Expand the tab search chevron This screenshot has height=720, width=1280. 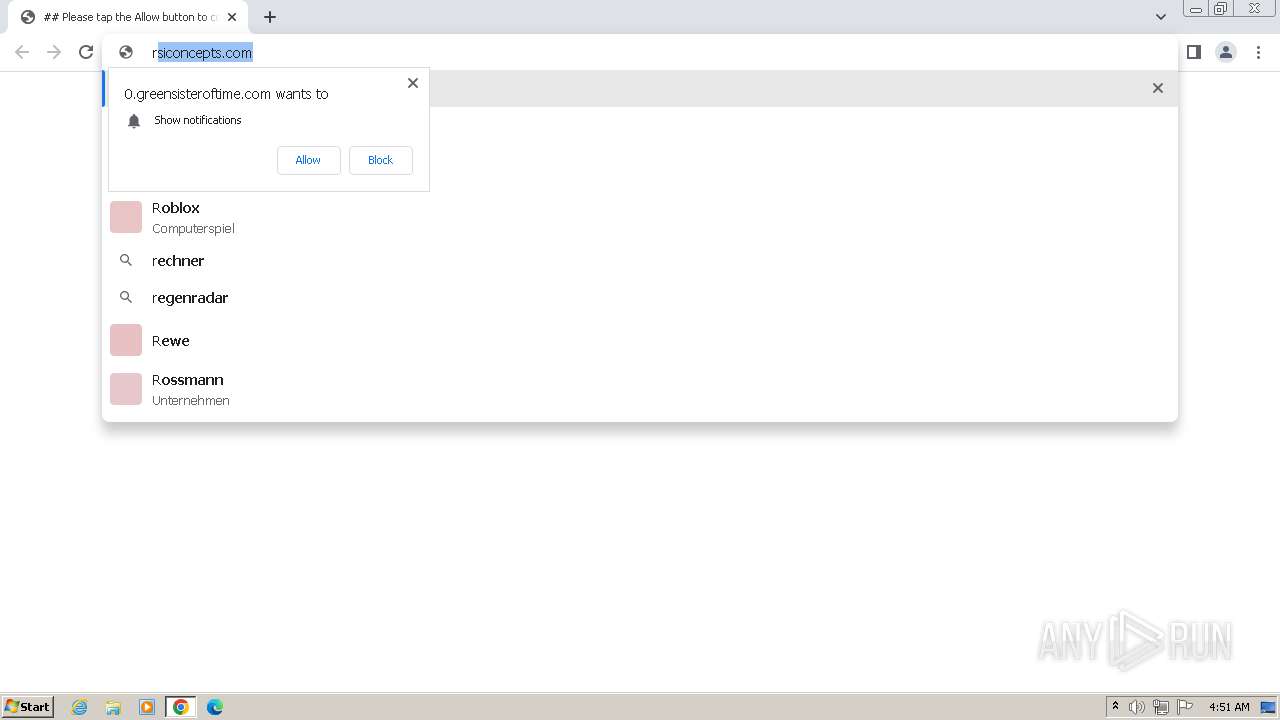click(1161, 17)
